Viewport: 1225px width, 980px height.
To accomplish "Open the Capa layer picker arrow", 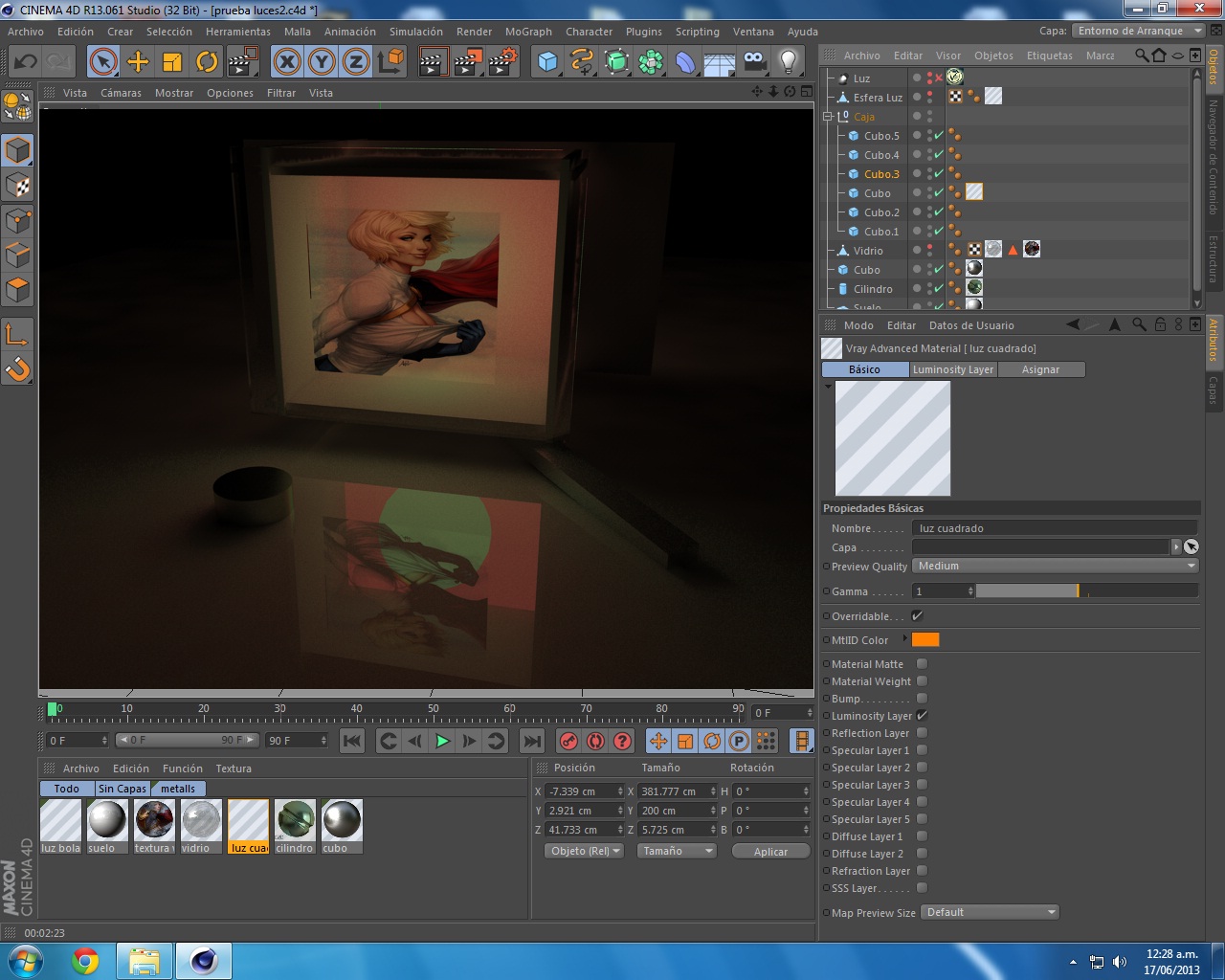I will 1176,547.
